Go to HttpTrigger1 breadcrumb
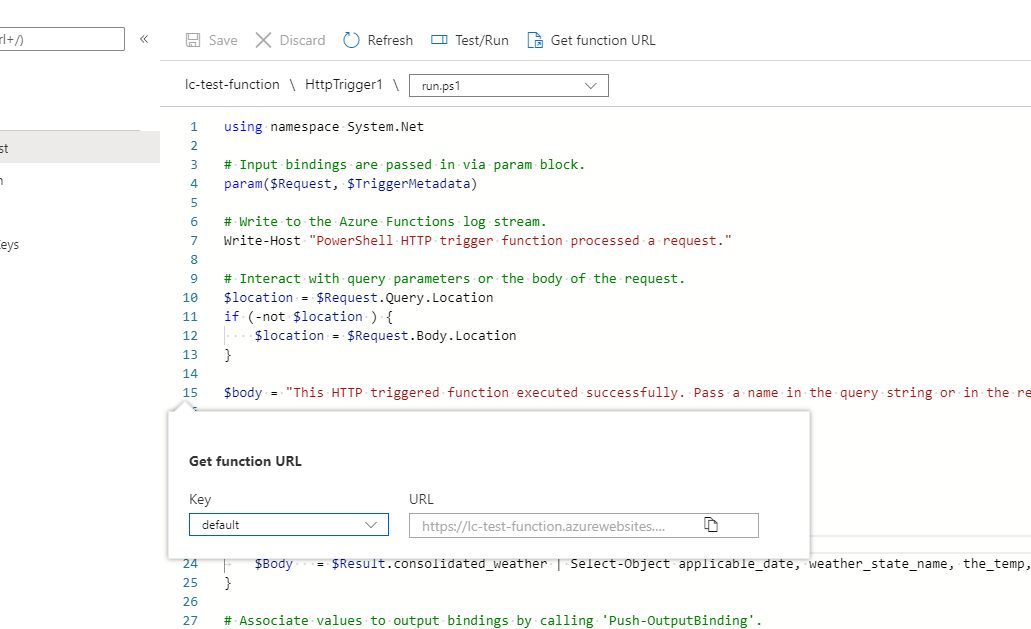Image resolution: width=1031 pixels, height=629 pixels. 344,85
